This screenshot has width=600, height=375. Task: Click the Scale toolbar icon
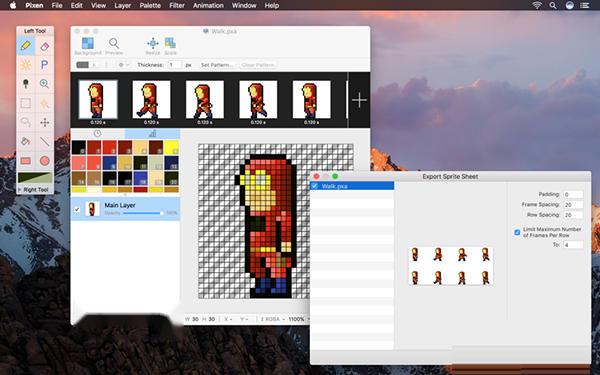170,46
